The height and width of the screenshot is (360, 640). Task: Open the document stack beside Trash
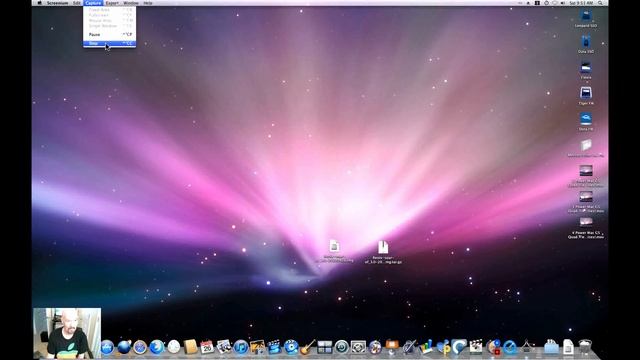568,347
